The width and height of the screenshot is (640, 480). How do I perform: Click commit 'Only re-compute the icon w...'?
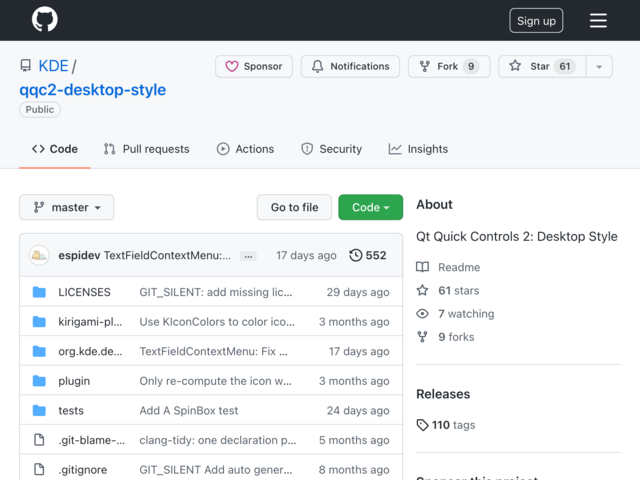coord(216,381)
